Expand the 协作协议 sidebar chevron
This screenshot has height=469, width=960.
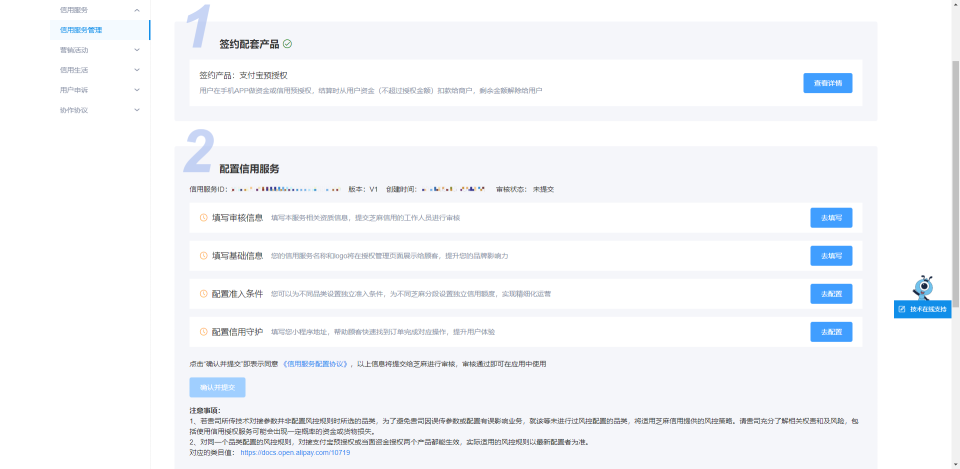pos(137,110)
